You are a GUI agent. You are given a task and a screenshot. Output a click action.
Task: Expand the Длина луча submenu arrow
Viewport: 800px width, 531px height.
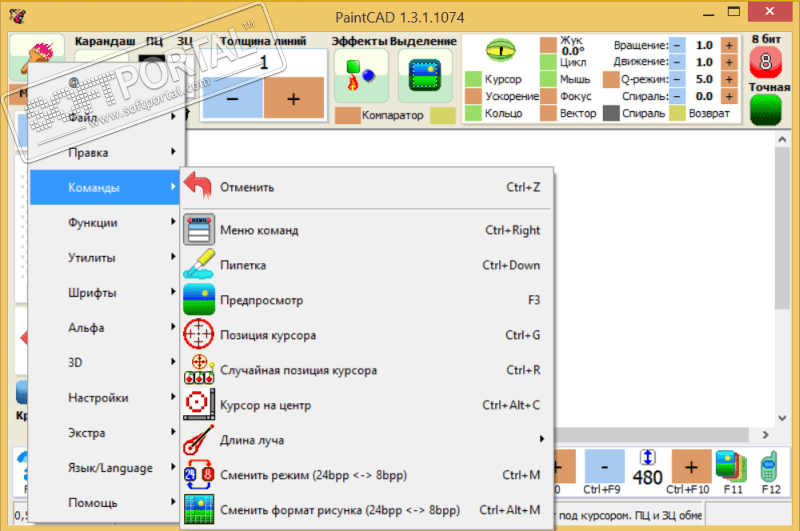(x=542, y=439)
